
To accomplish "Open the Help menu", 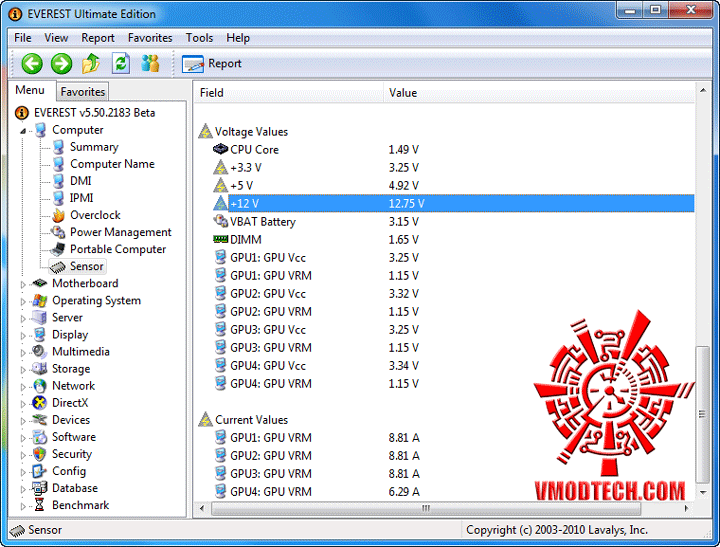I will [238, 38].
